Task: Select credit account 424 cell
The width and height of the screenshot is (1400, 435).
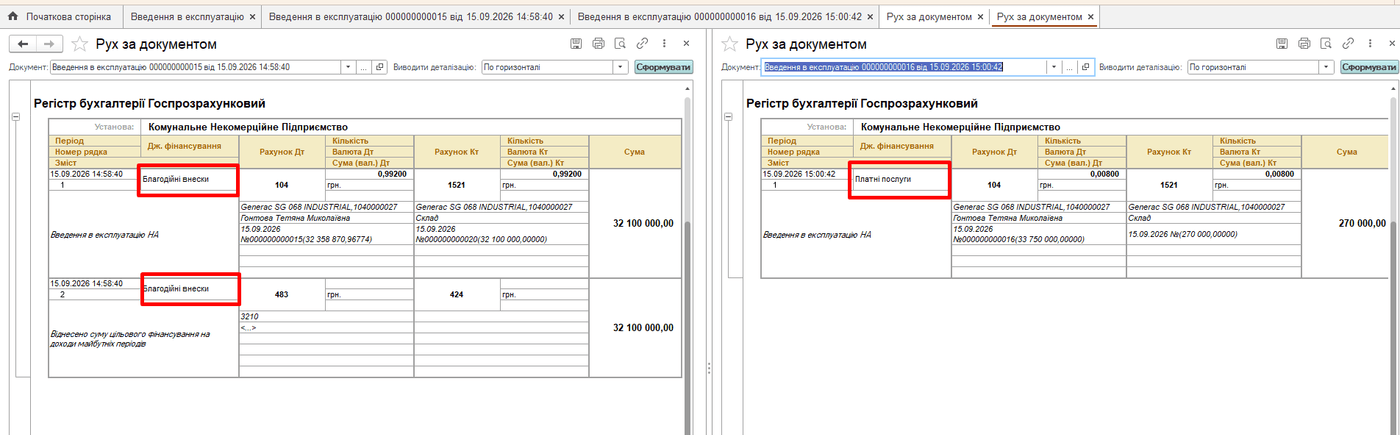Action: (x=456, y=294)
